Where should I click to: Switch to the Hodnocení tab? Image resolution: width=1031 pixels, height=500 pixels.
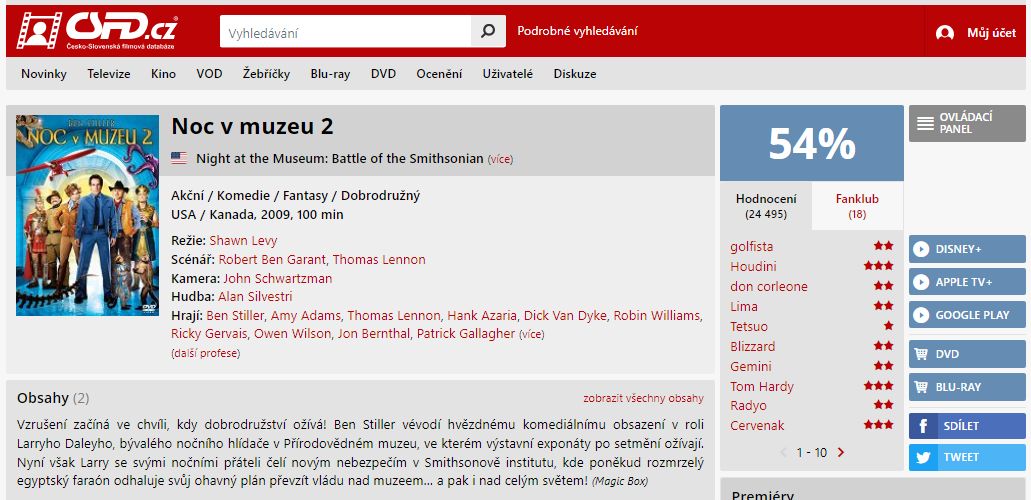tap(766, 206)
